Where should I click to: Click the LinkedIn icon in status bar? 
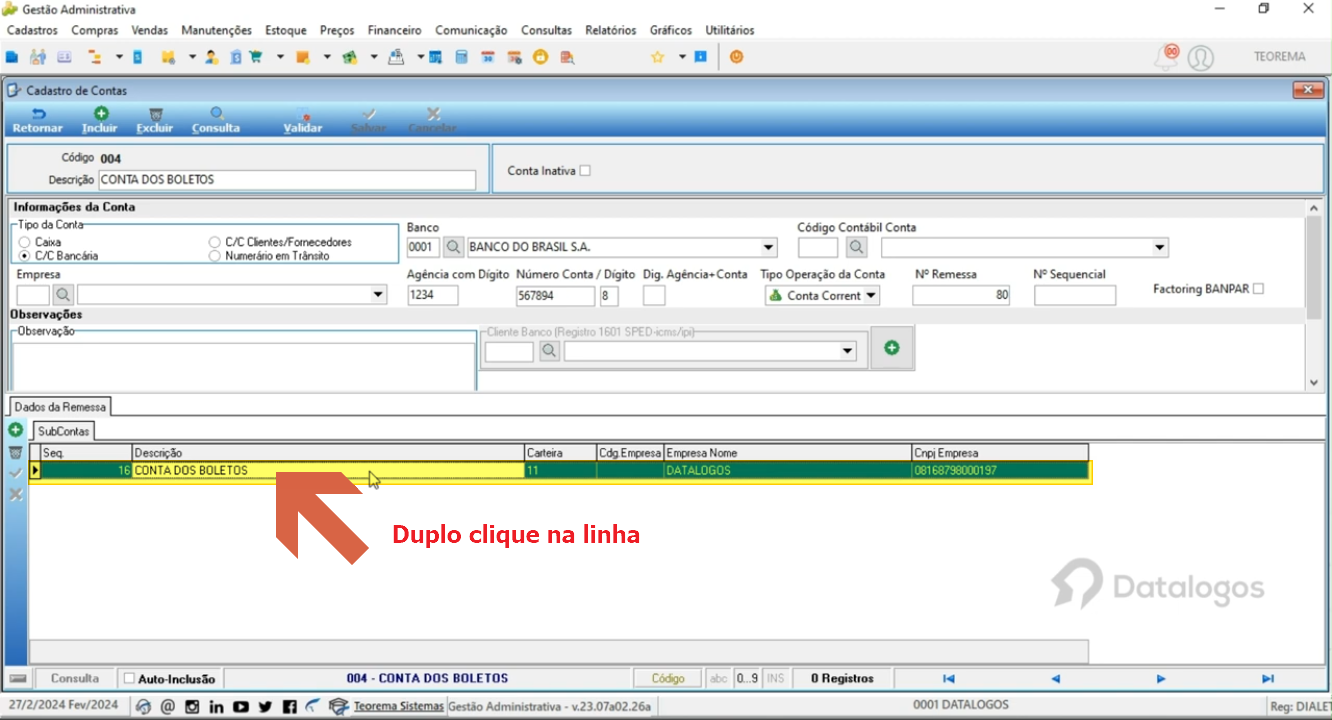pyautogui.click(x=216, y=706)
